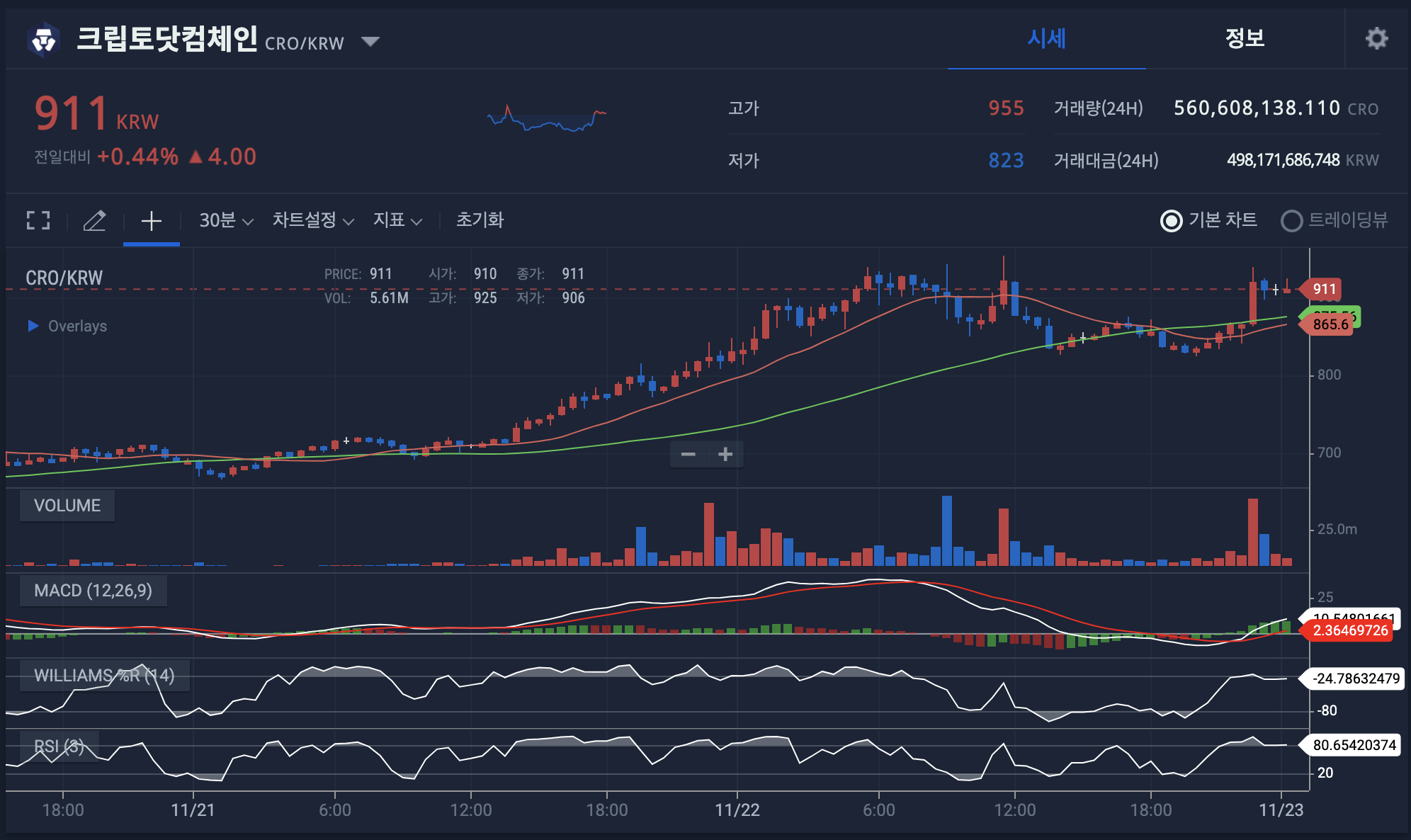Switch to 트레이딩뷰 chart mode
Screen dimensions: 1411x840
point(1291,221)
